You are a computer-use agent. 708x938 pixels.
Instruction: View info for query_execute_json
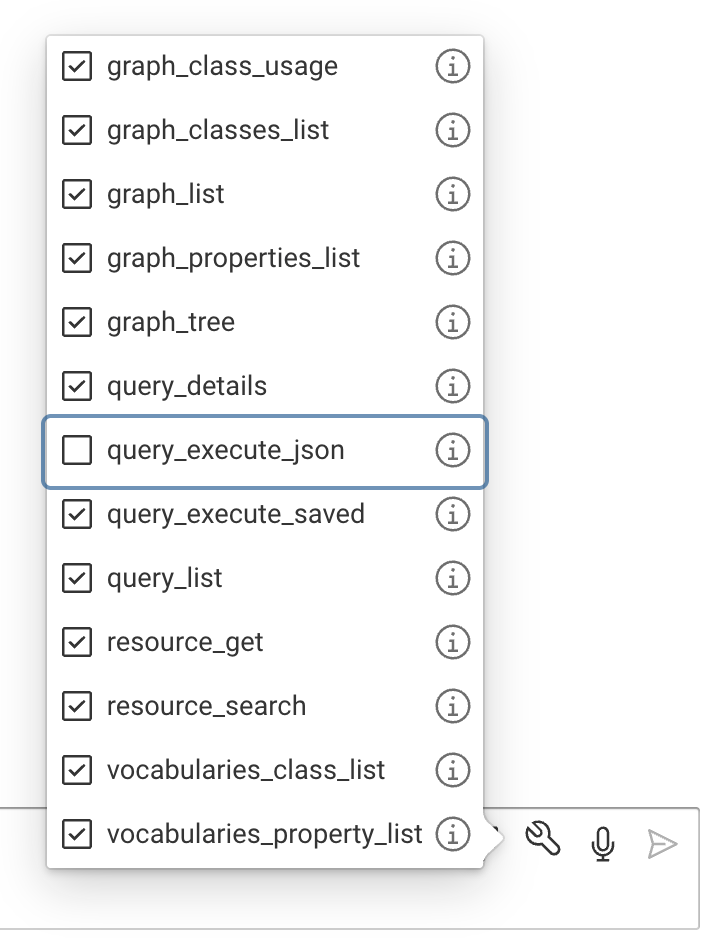click(452, 451)
